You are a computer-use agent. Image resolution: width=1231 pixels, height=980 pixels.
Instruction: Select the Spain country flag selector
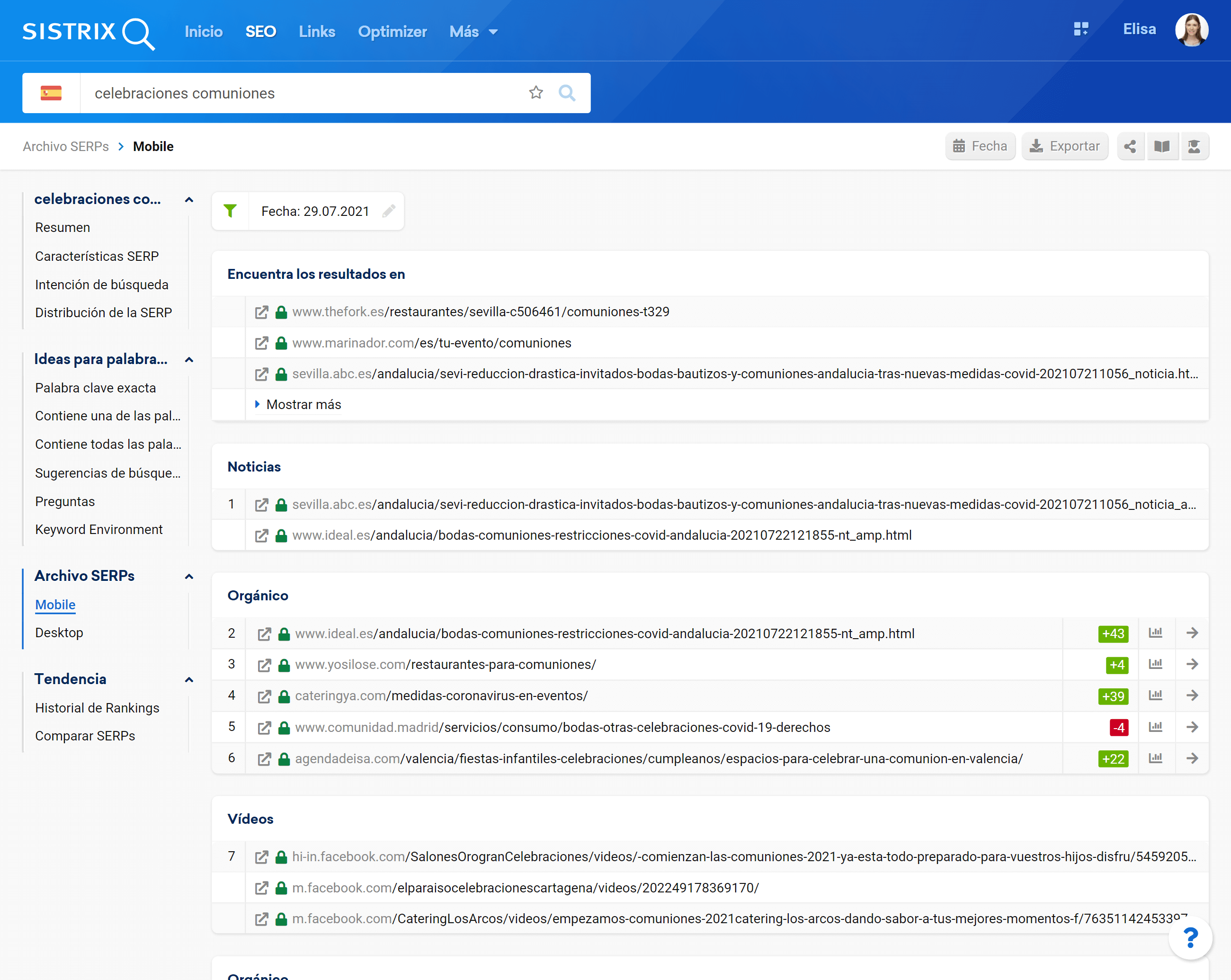[x=51, y=93]
